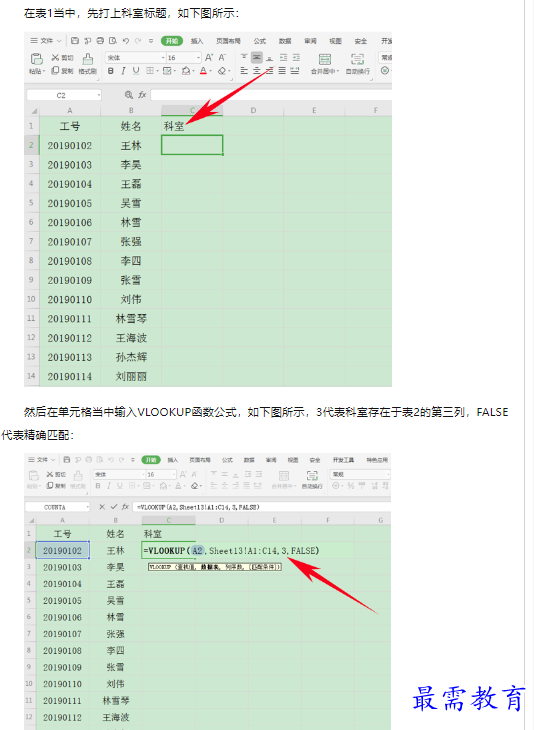534x730 pixels.
Task: Switch to the 公式 tab in the upper spreadsheet
Action: (x=260, y=41)
